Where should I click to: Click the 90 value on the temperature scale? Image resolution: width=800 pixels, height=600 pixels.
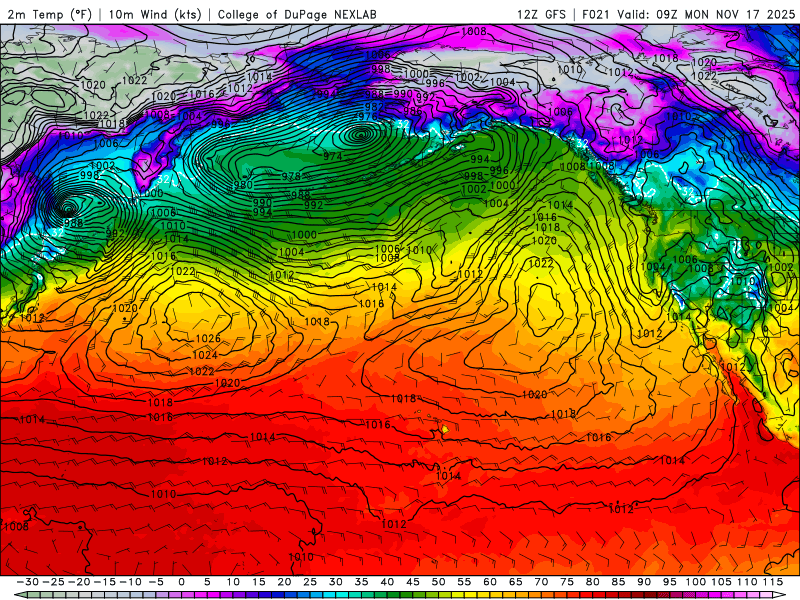(644, 582)
